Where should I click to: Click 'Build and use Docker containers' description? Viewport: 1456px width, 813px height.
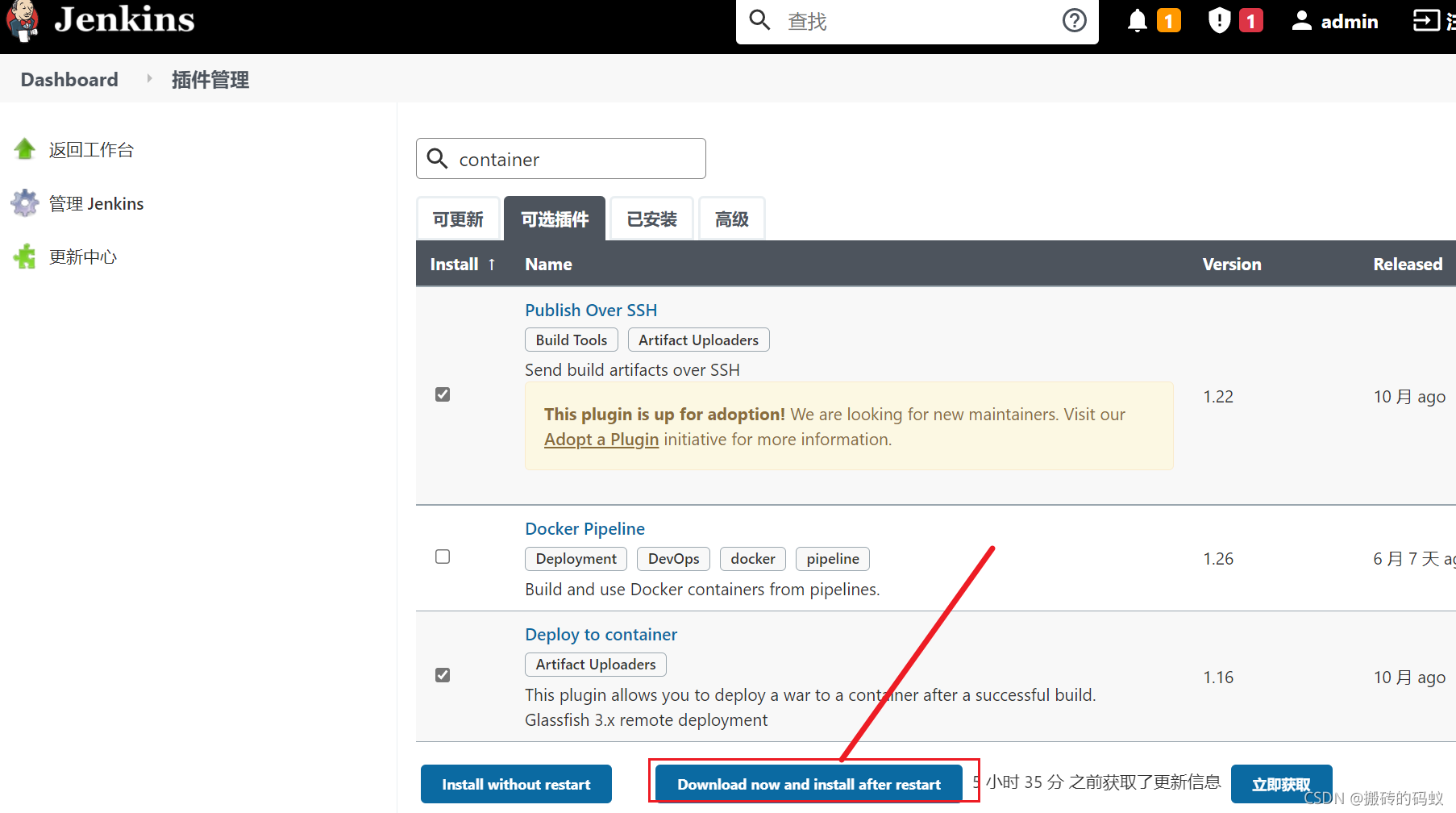[x=702, y=590]
